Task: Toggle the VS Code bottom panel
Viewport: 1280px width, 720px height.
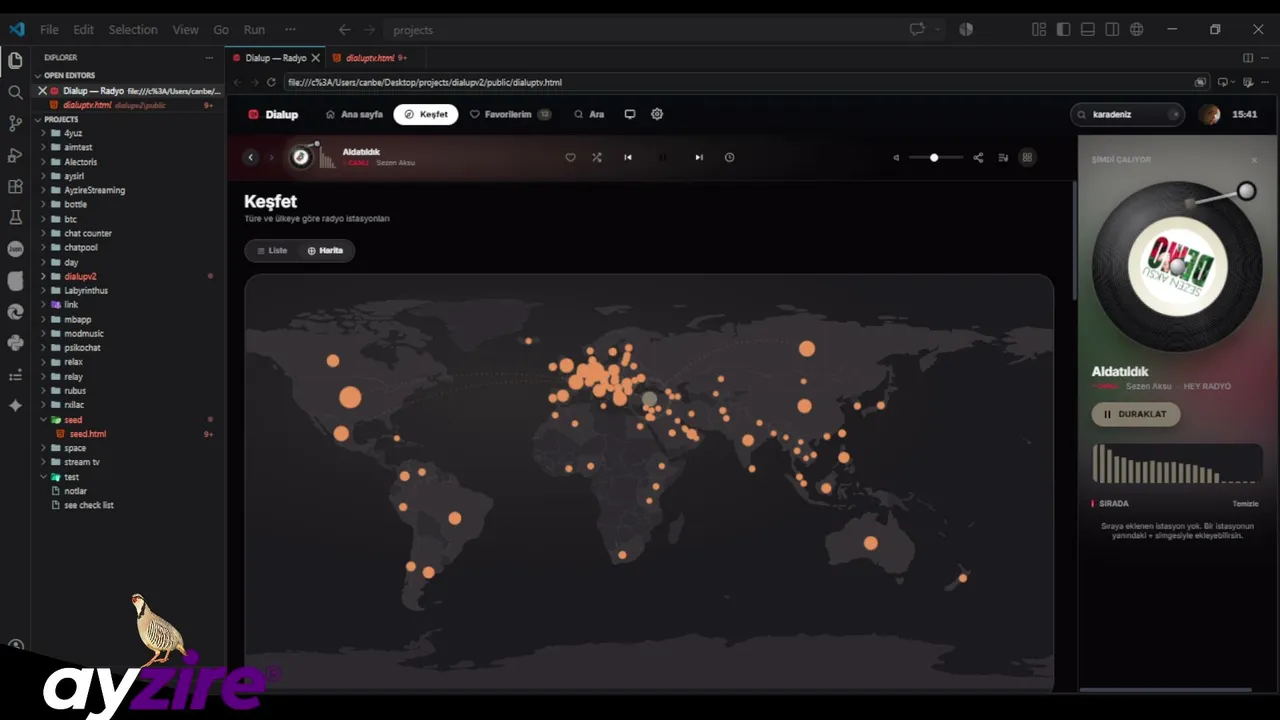Action: [x=1088, y=29]
